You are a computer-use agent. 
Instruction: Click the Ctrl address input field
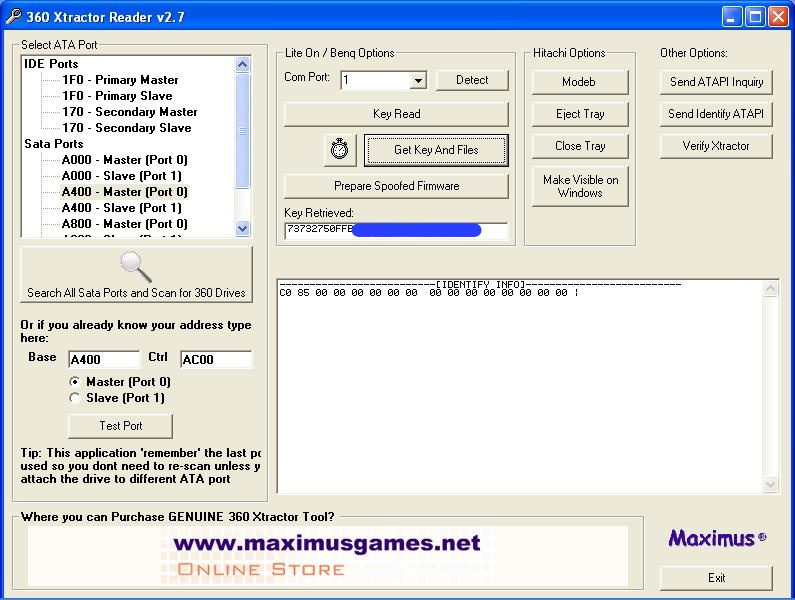(x=216, y=359)
